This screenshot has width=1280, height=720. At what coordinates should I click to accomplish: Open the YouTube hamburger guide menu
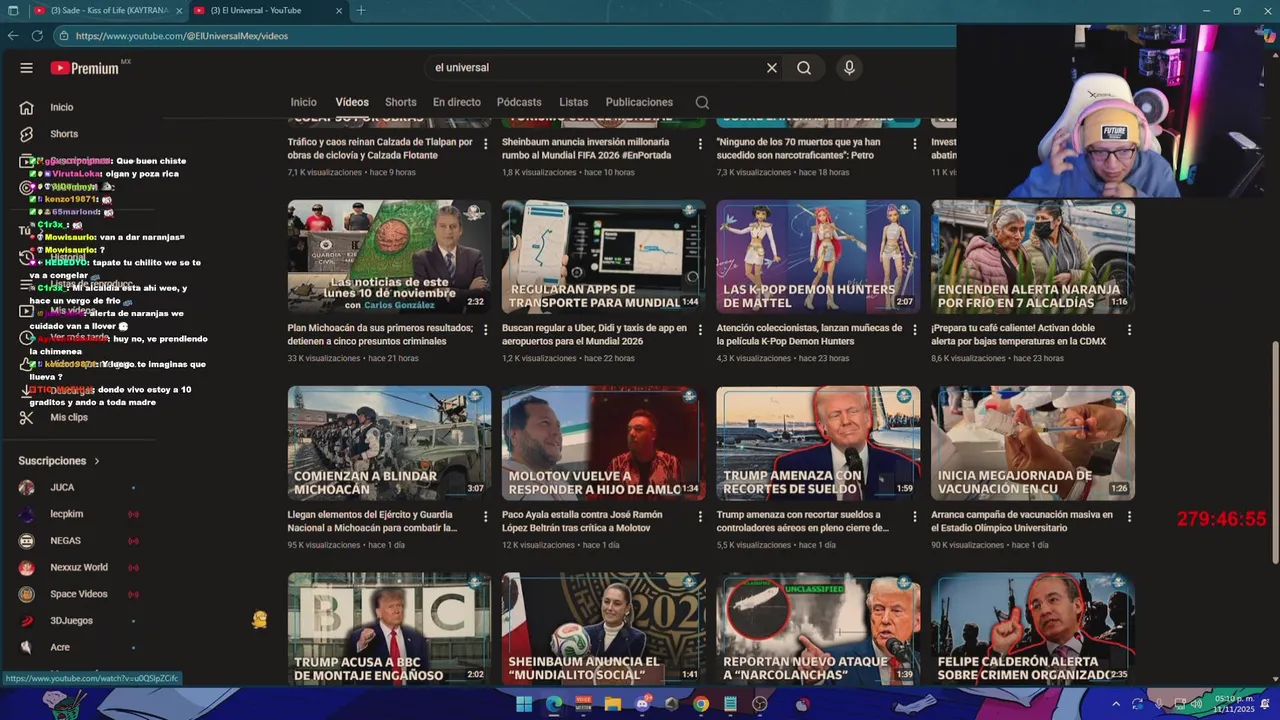point(27,68)
